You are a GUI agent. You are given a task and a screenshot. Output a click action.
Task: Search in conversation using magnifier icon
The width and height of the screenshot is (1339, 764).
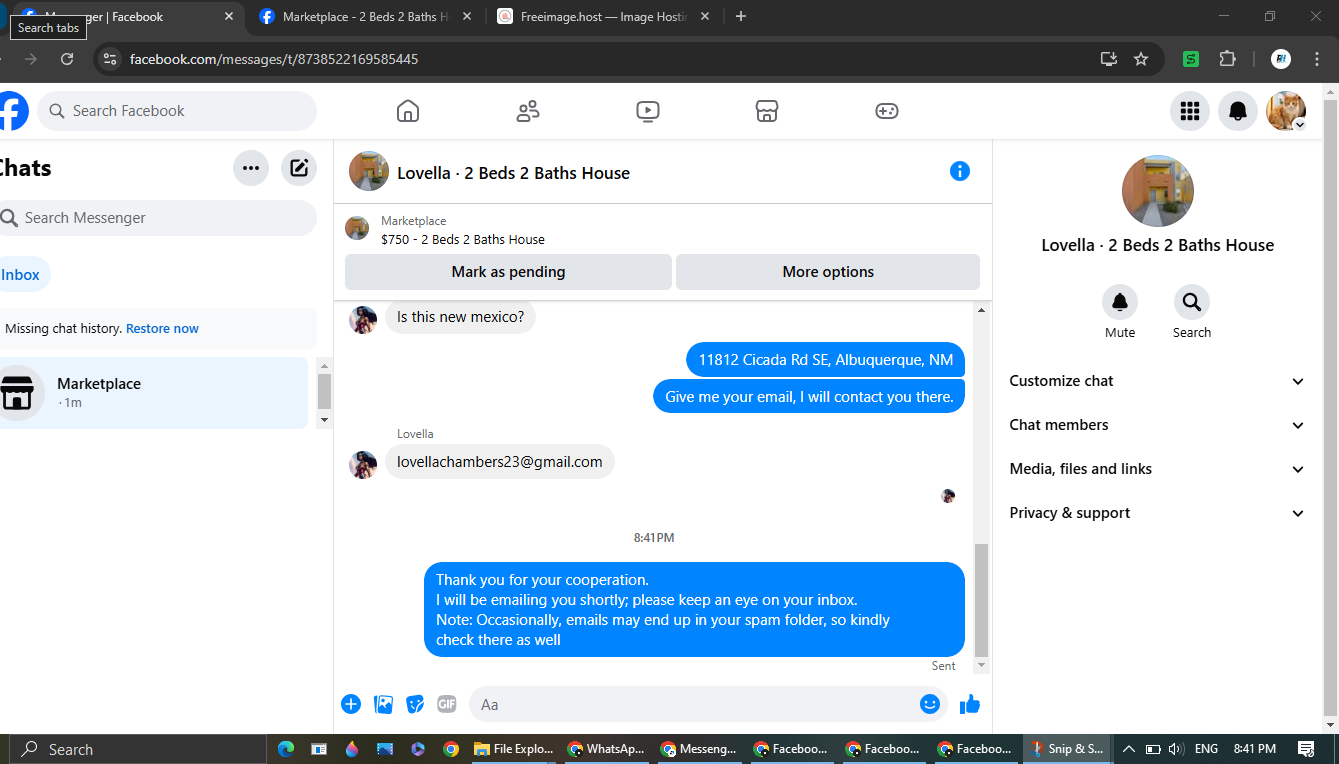tap(1192, 302)
